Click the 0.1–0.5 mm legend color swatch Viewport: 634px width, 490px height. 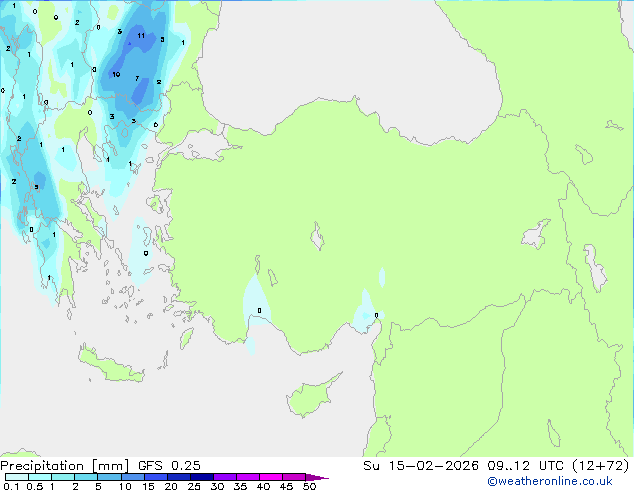pos(17,477)
